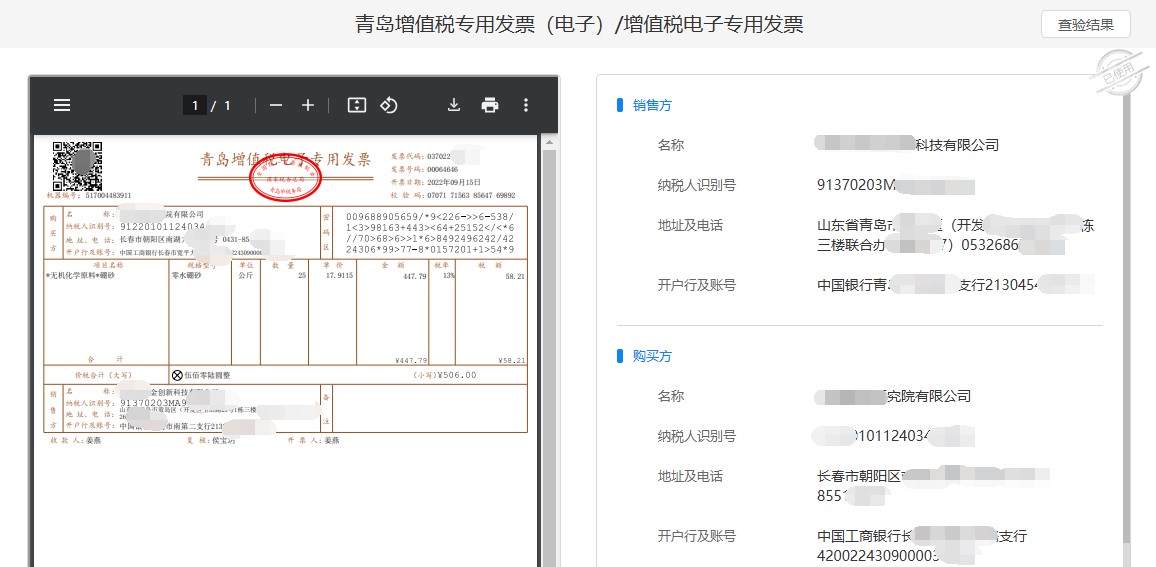
Task: Click the unit cell 公斤
Action: pos(246,275)
